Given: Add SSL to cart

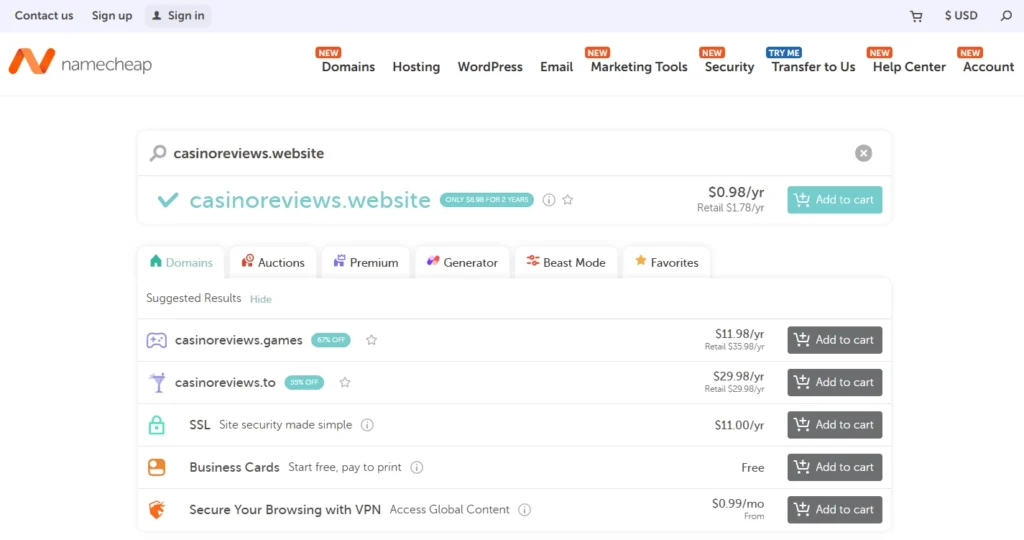Looking at the screenshot, I should click(x=835, y=425).
